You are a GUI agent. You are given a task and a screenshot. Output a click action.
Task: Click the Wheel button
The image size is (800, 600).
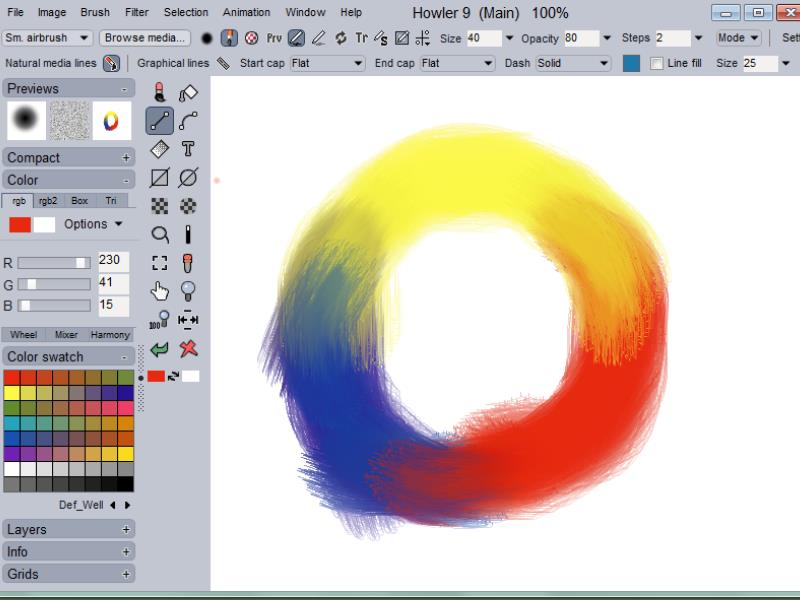click(x=23, y=335)
